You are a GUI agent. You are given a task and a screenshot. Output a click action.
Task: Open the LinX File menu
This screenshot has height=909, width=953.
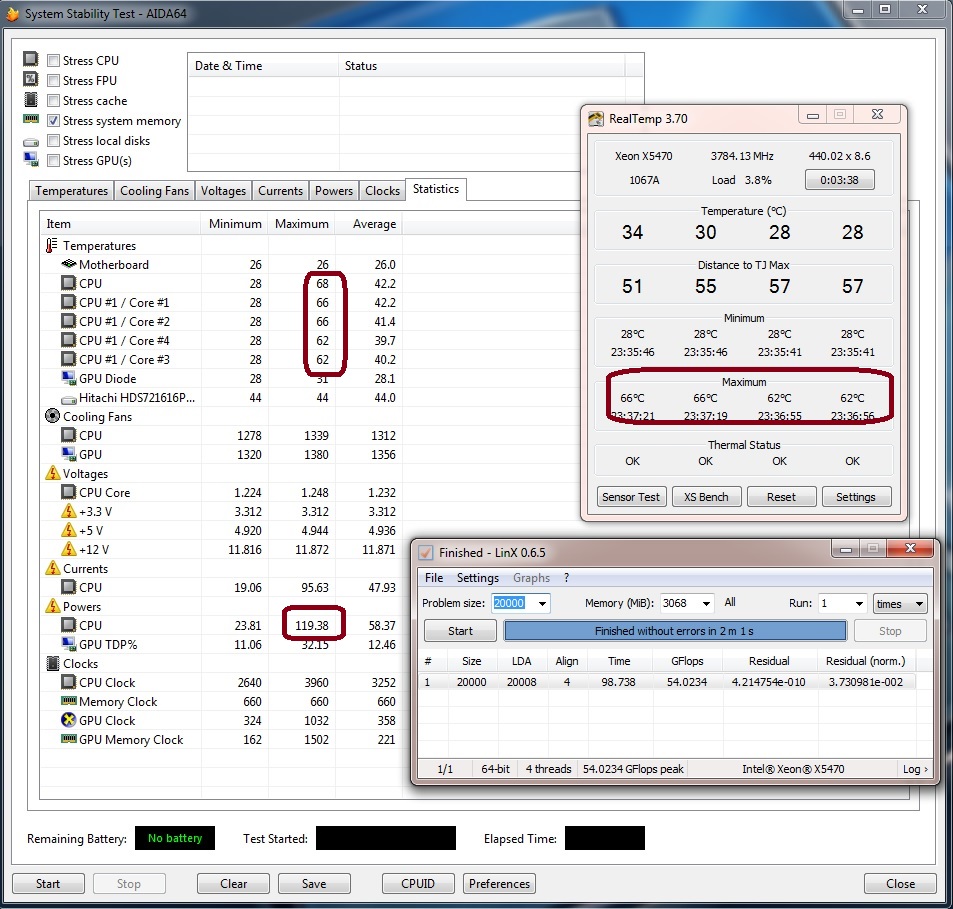[434, 577]
